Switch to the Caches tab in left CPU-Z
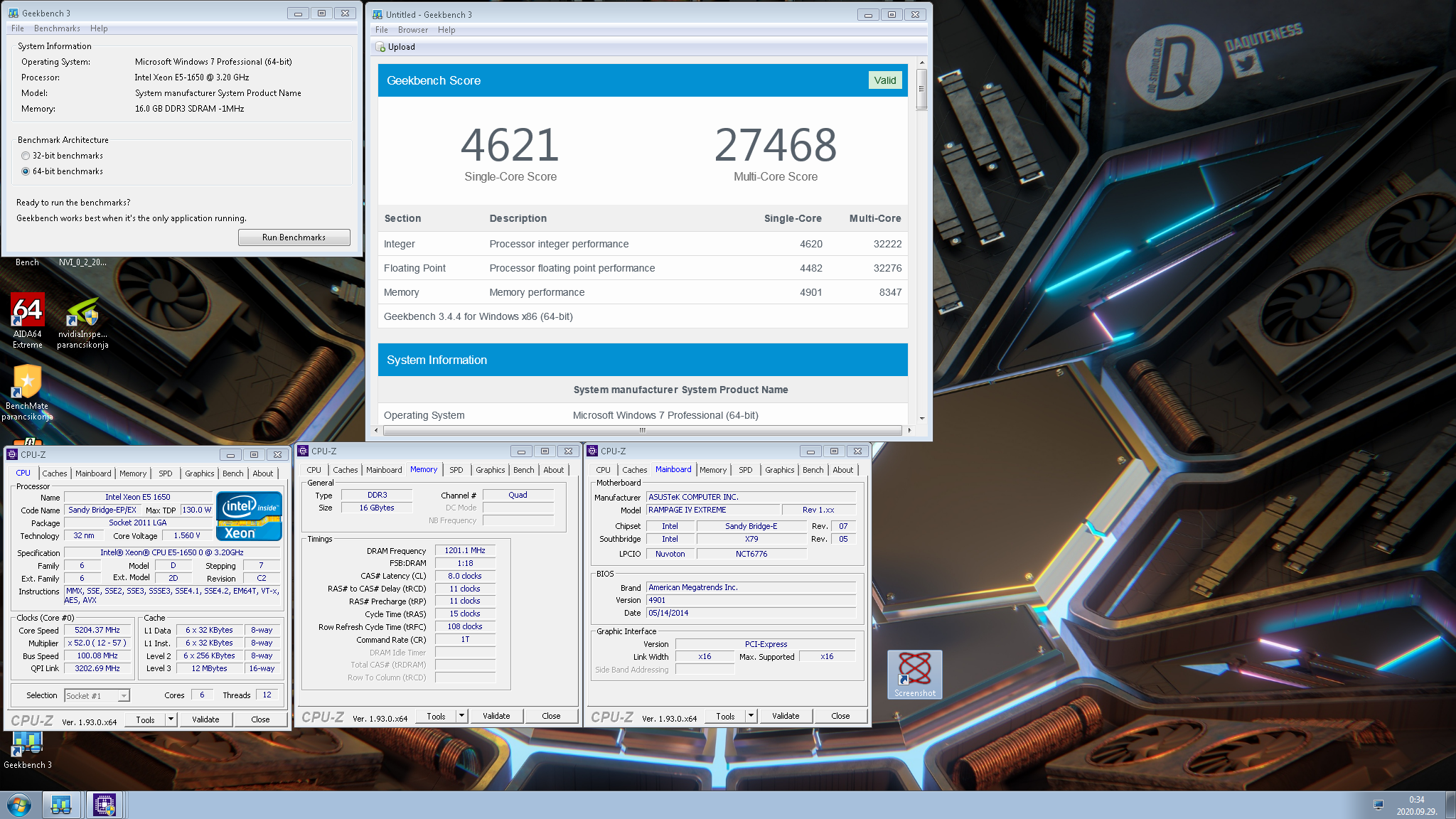This screenshot has height=819, width=1456. click(x=54, y=473)
